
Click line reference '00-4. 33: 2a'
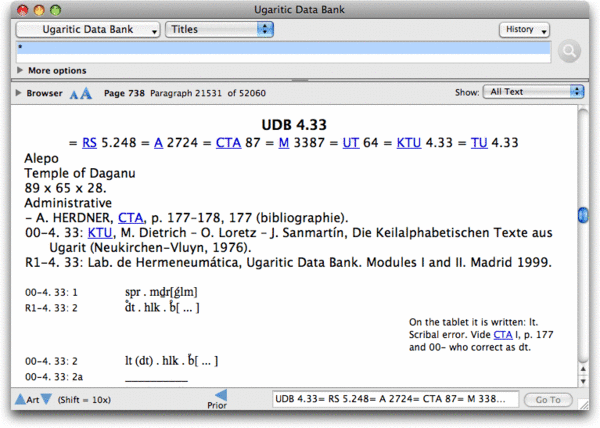click(54, 377)
